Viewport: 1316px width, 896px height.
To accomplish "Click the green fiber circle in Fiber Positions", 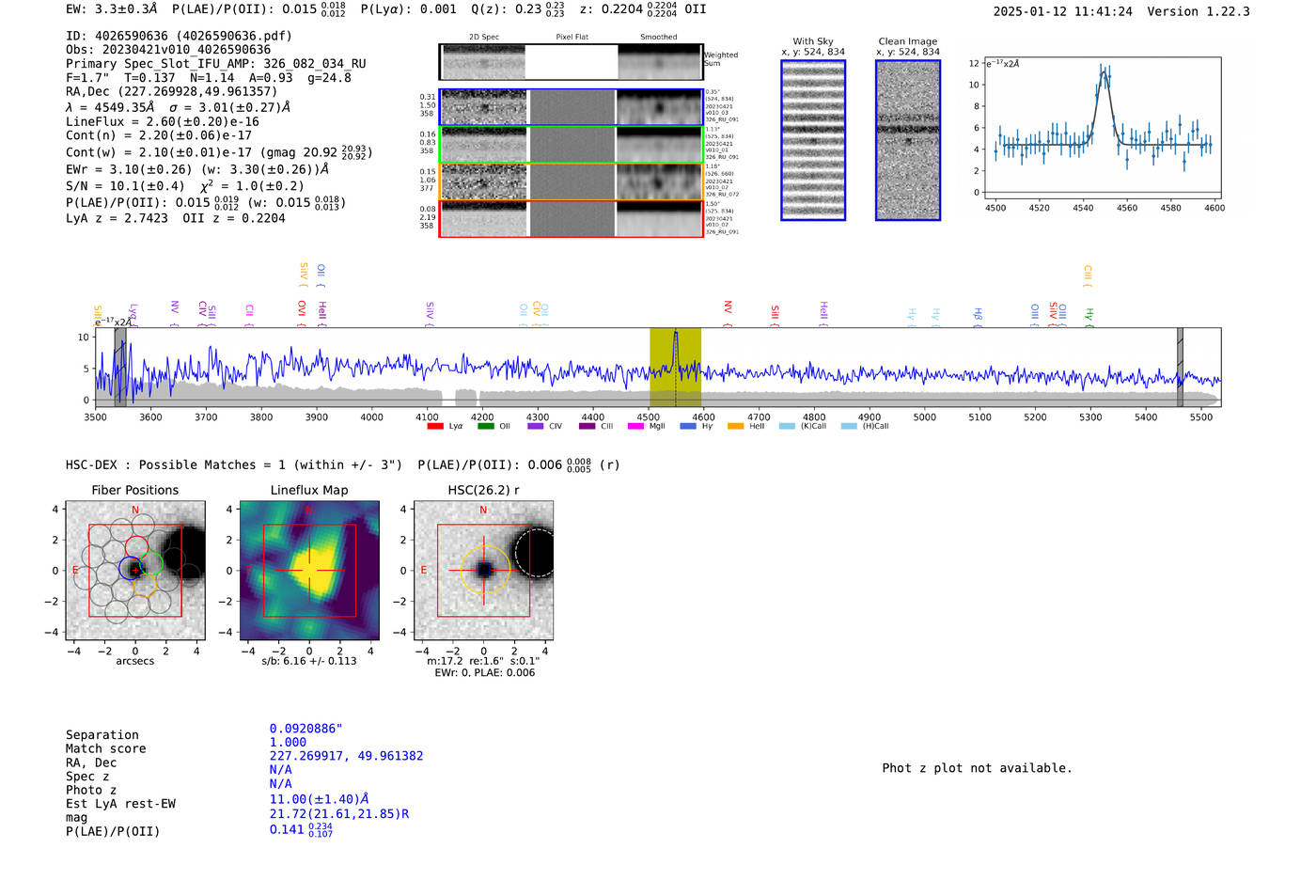I will tap(150, 564).
